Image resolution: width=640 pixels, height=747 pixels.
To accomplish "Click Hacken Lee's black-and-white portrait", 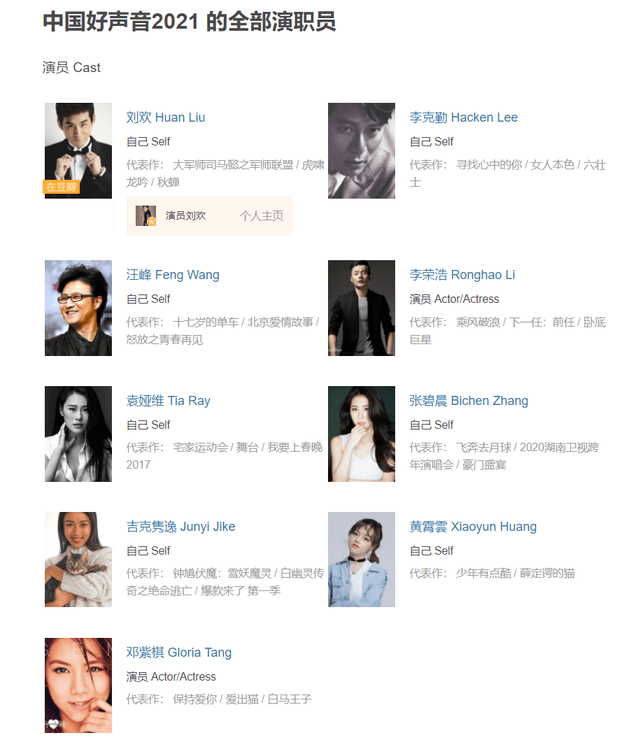I will click(x=361, y=151).
